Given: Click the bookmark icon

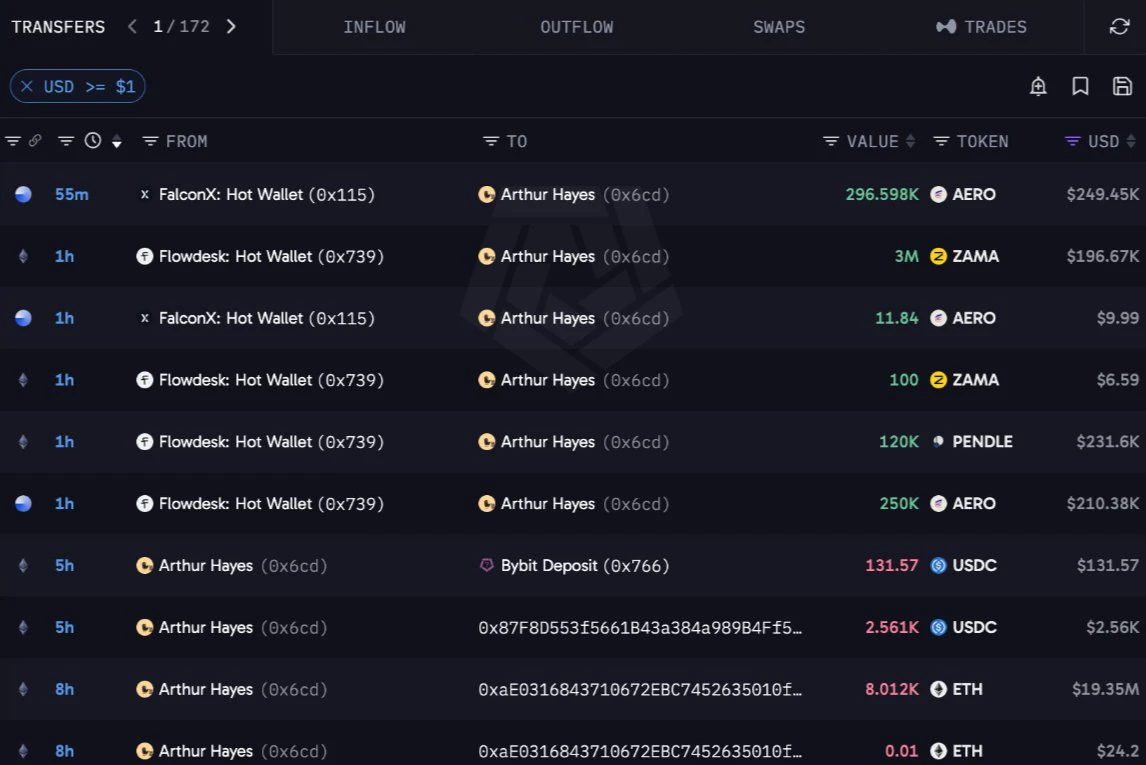Looking at the screenshot, I should tap(1080, 86).
